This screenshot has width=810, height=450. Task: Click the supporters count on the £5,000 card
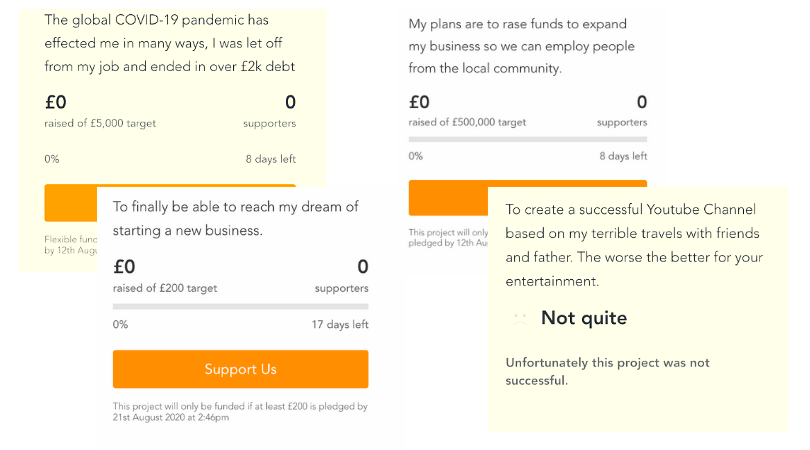(x=290, y=102)
